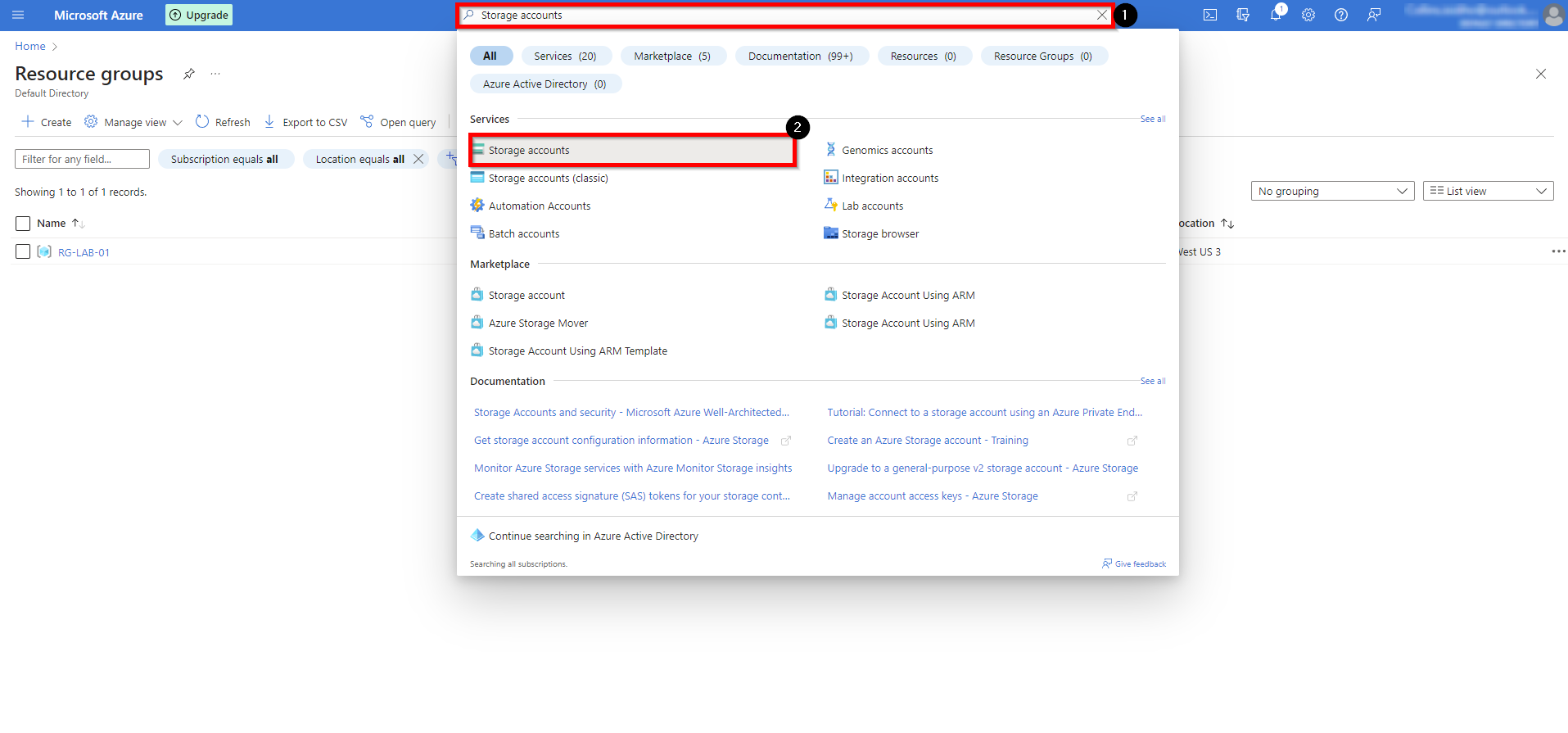Viewport: 1568px width, 733px height.
Task: Open Get storage account configuration information doc
Action: tap(621, 440)
